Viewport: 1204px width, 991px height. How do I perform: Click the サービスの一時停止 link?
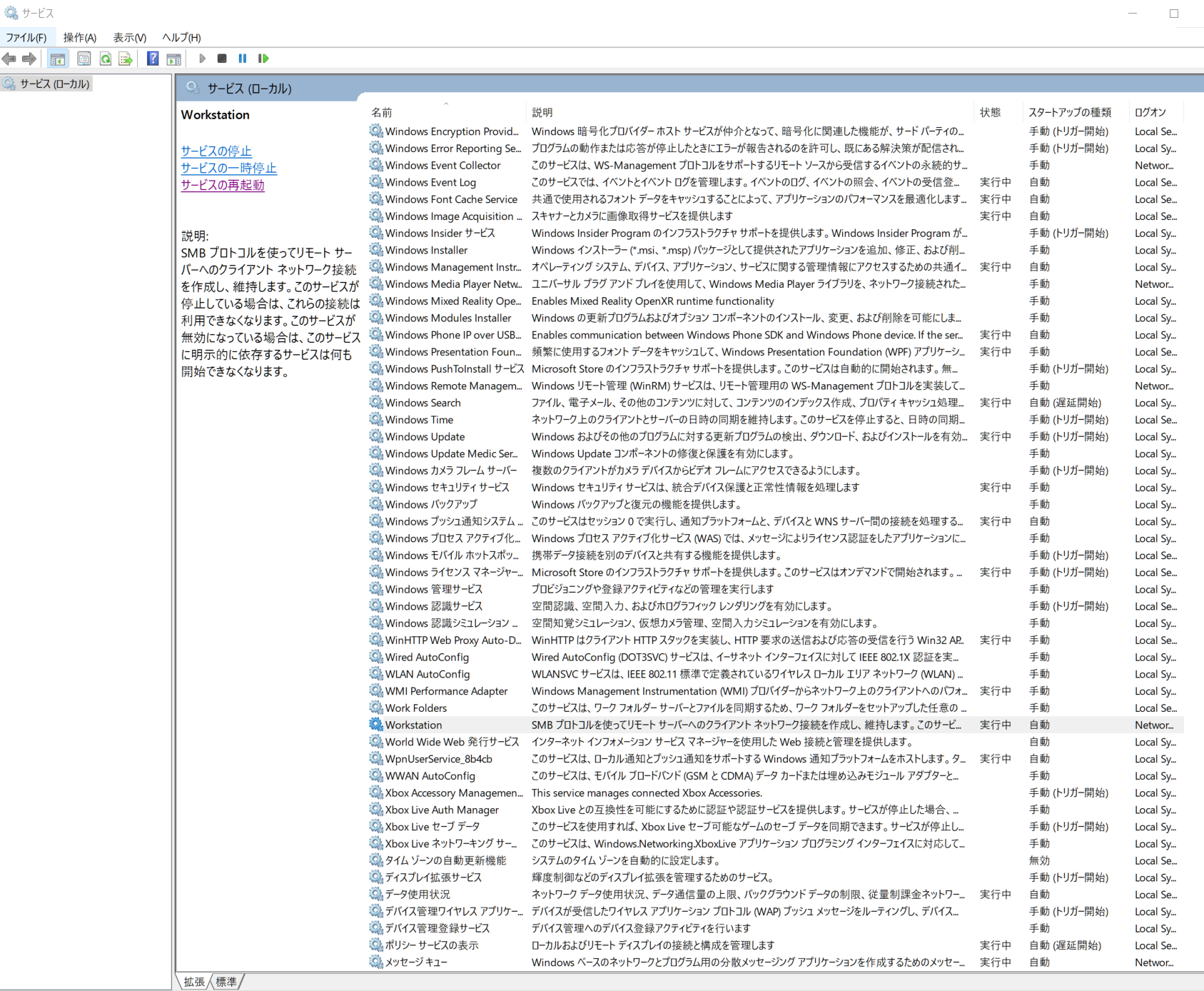228,168
